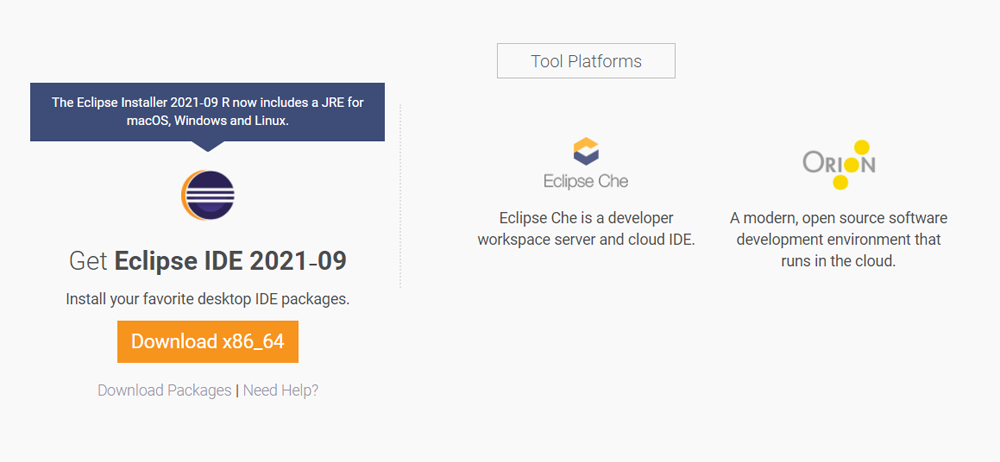The width and height of the screenshot is (1000, 462).
Task: Click the Eclipse IDE logo icon
Action: click(207, 194)
